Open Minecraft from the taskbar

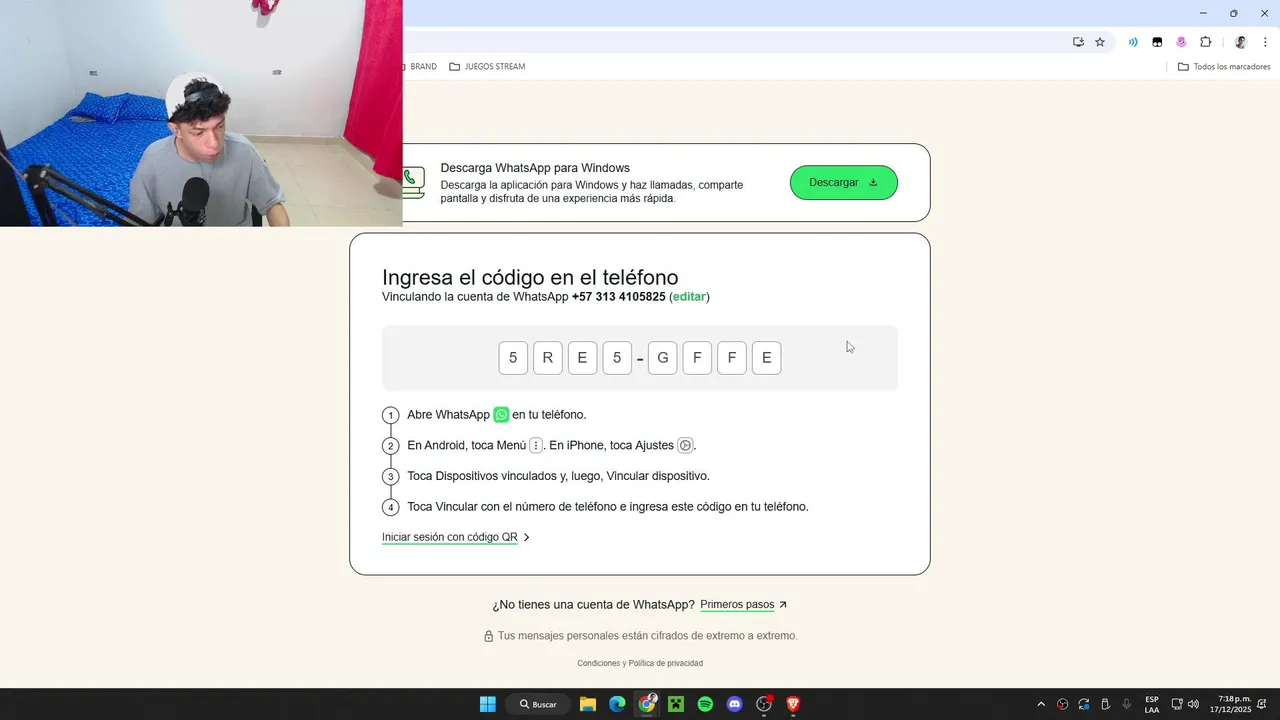click(x=676, y=704)
